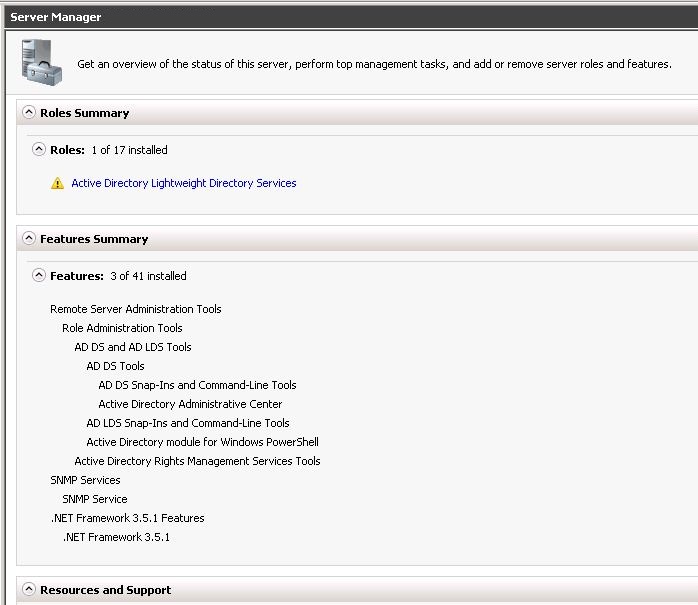Select .NET Framework 3.5.1 Features row
The width and height of the screenshot is (698, 605).
click(x=127, y=518)
